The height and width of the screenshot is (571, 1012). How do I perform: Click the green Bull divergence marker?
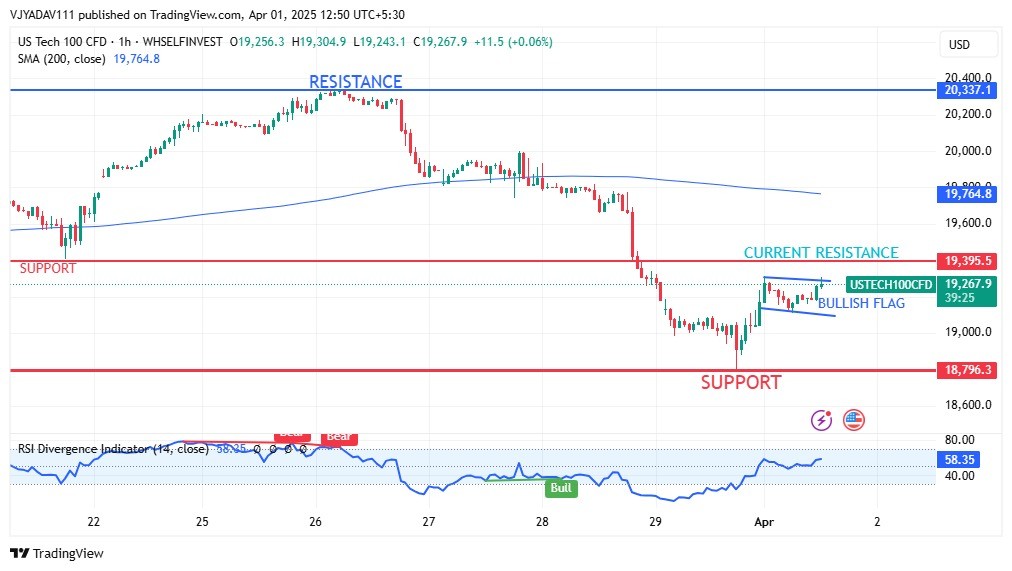click(560, 488)
